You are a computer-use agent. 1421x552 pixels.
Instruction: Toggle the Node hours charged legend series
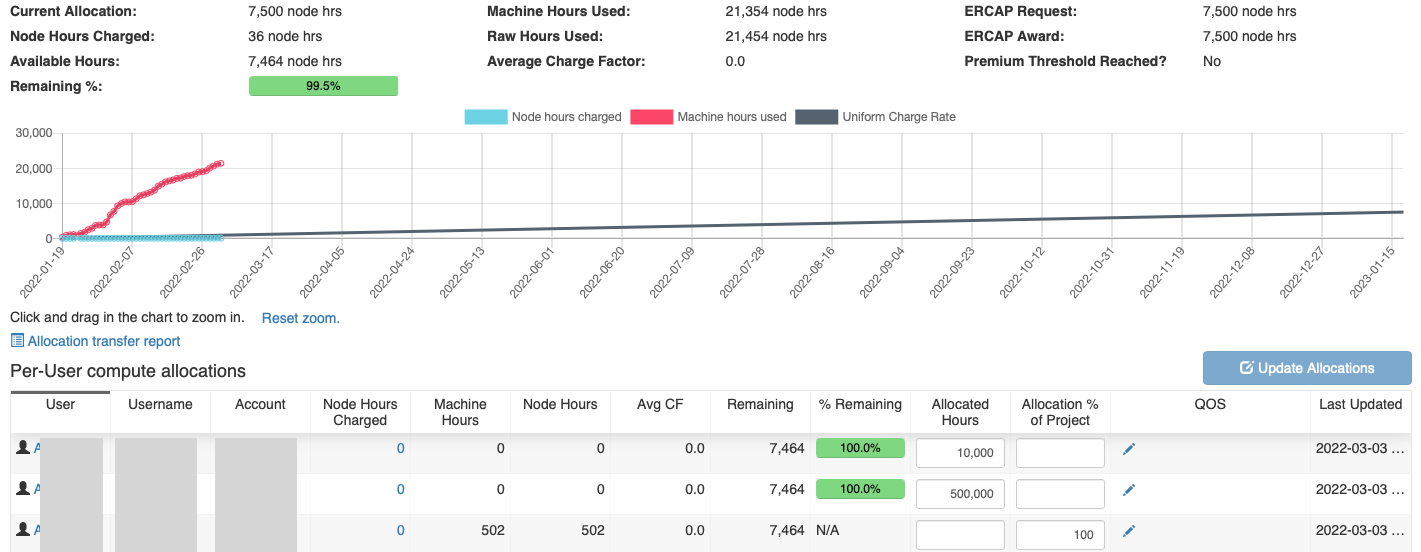[x=543, y=117]
